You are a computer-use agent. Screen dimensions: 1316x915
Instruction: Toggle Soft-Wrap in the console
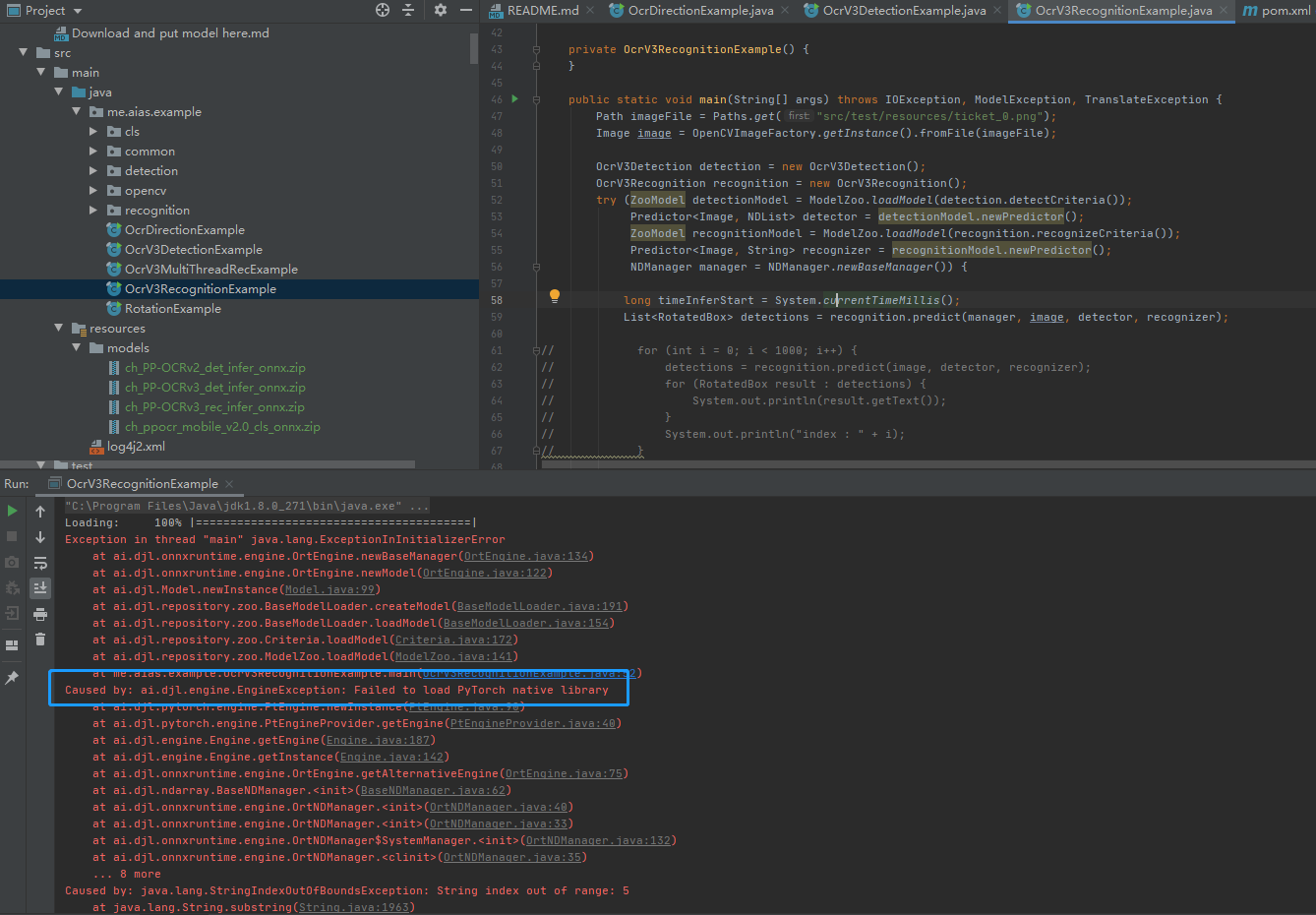(40, 563)
